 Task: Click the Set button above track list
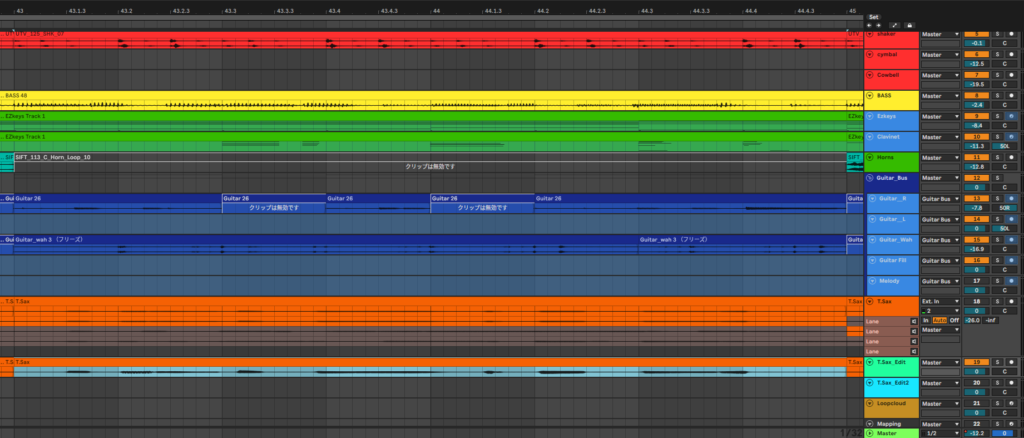[873, 17]
